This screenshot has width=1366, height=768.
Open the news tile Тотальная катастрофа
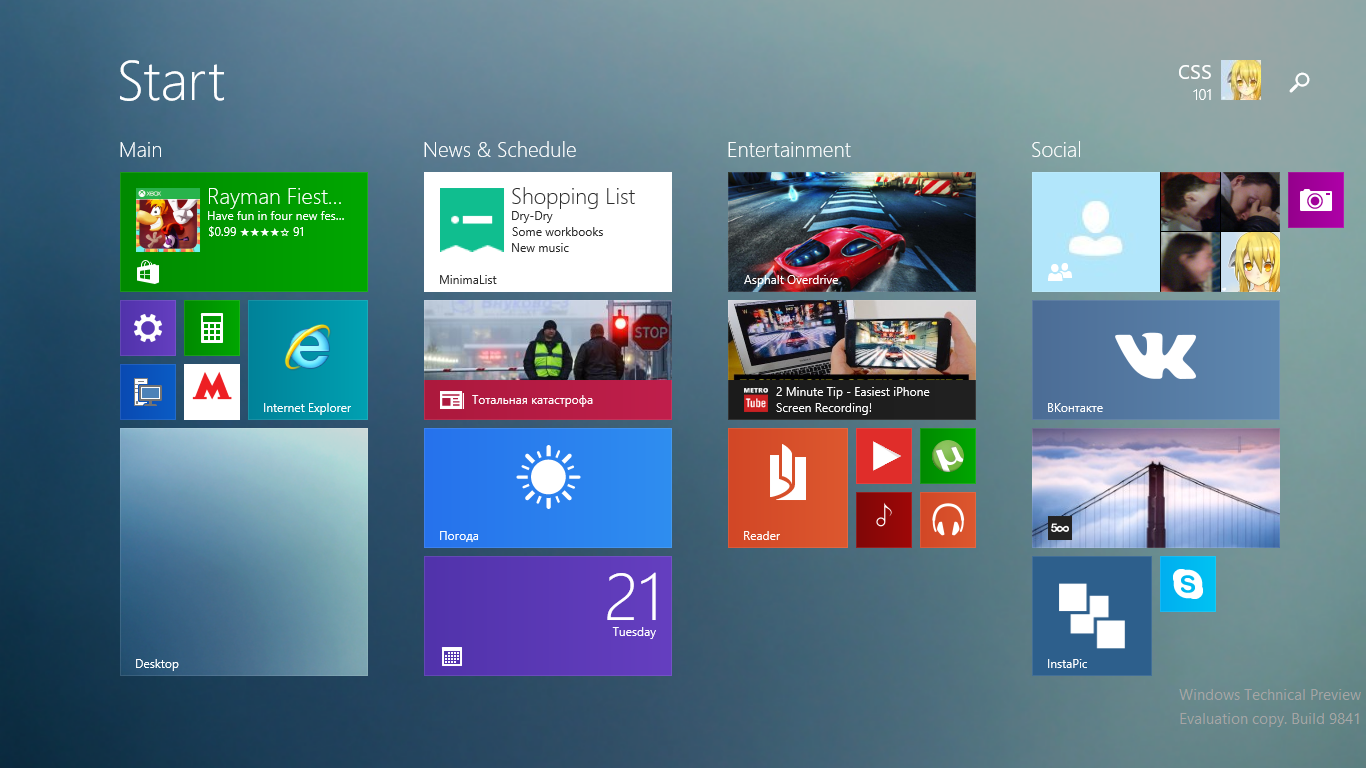coord(548,360)
